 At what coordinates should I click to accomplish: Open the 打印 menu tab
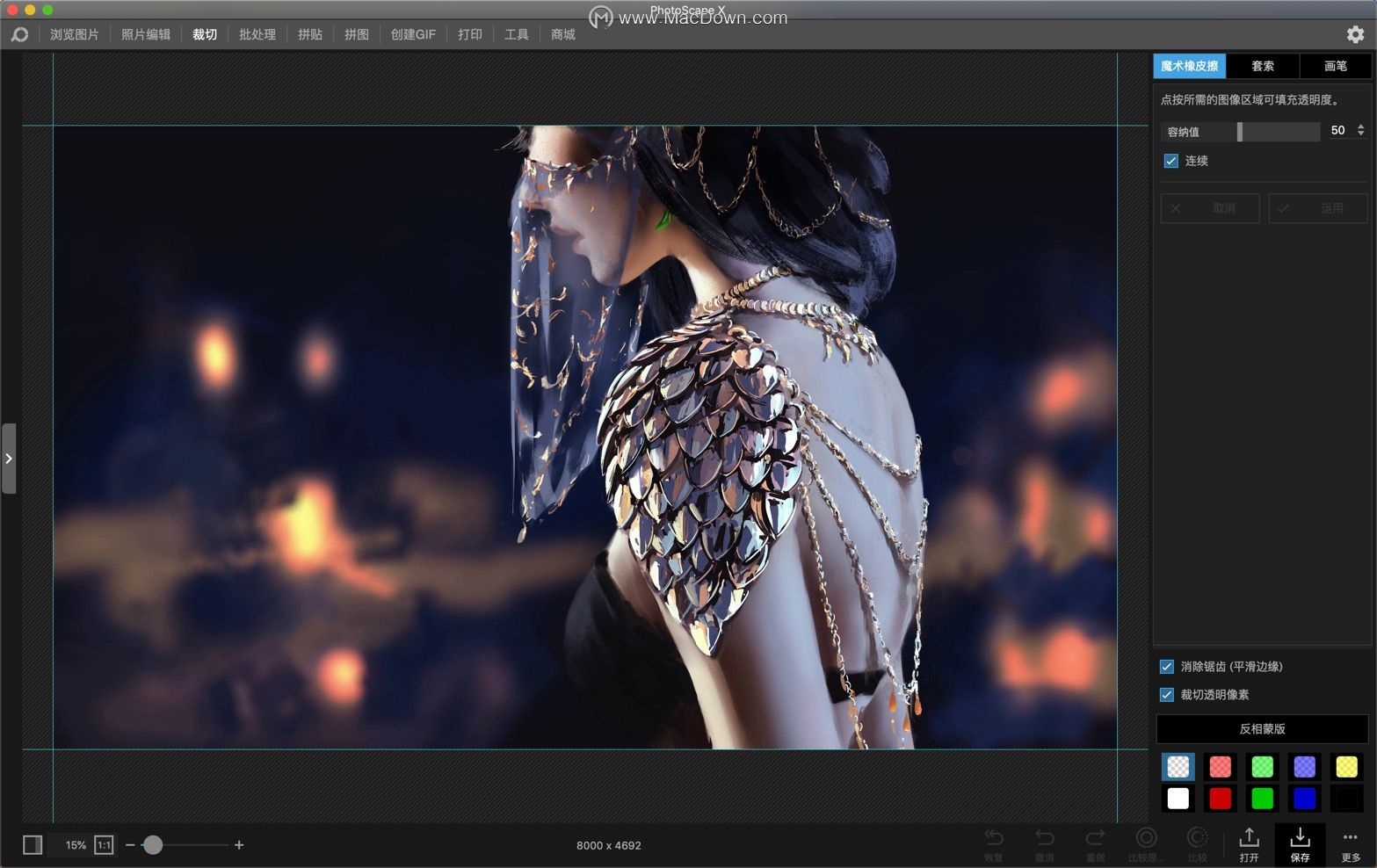(470, 34)
